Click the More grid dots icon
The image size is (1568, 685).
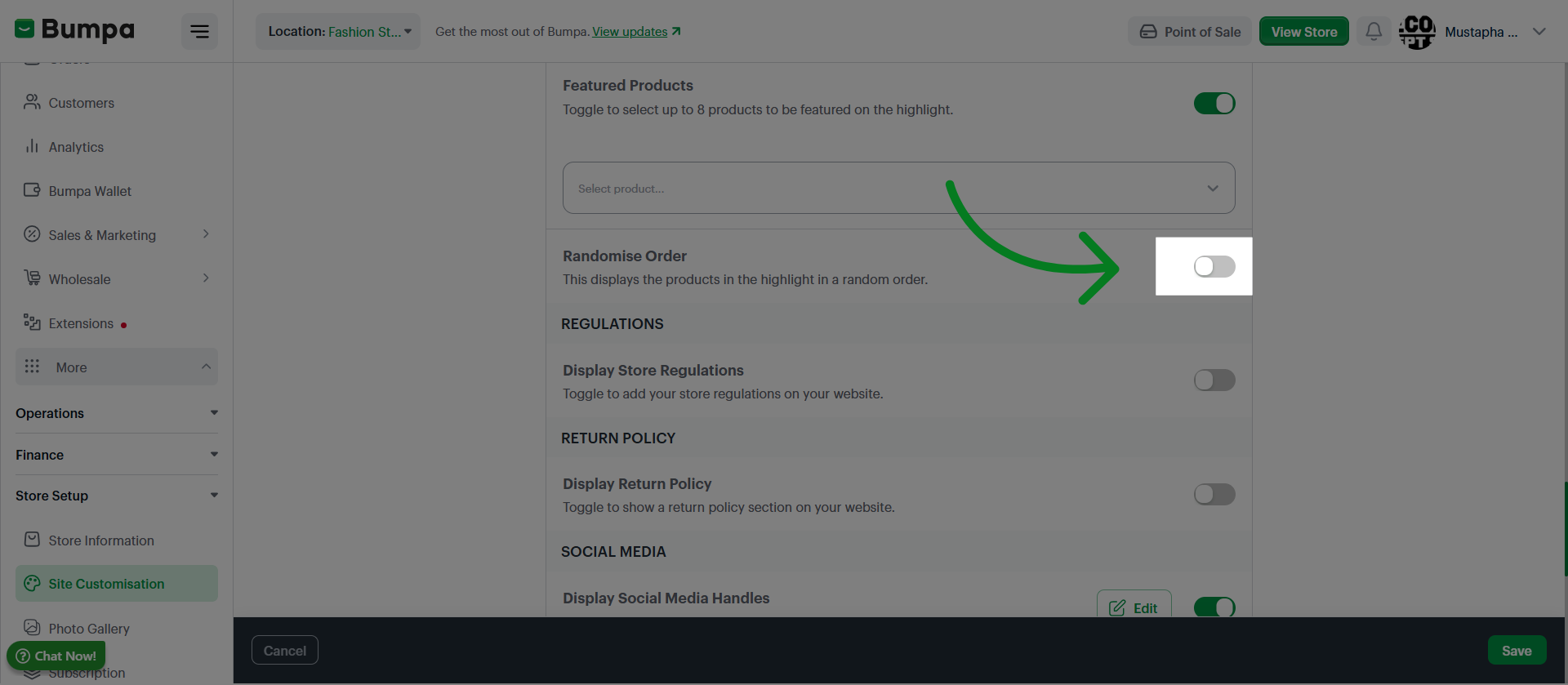(x=32, y=367)
